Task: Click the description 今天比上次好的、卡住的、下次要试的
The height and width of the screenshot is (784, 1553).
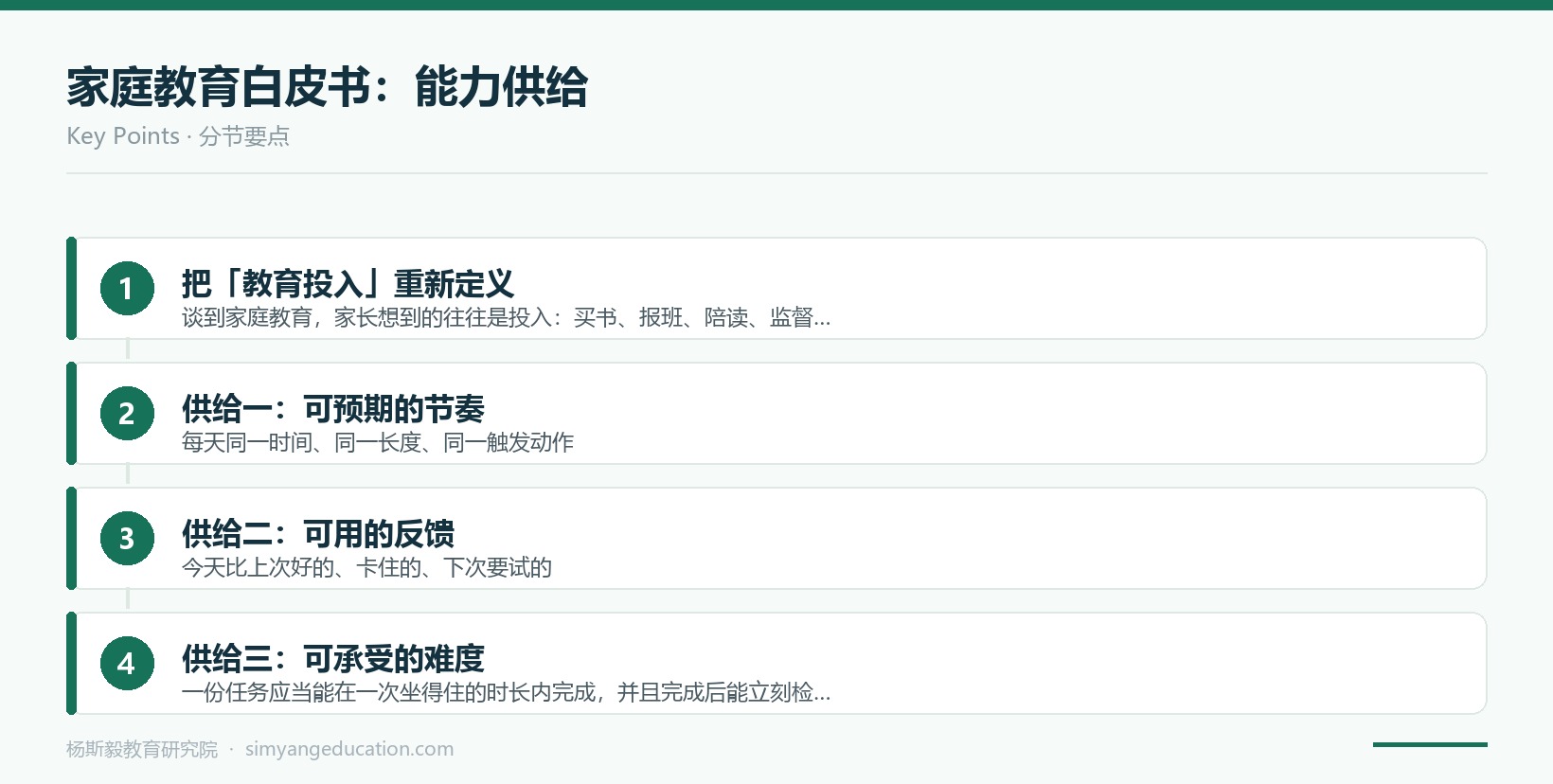Action: pos(366,567)
